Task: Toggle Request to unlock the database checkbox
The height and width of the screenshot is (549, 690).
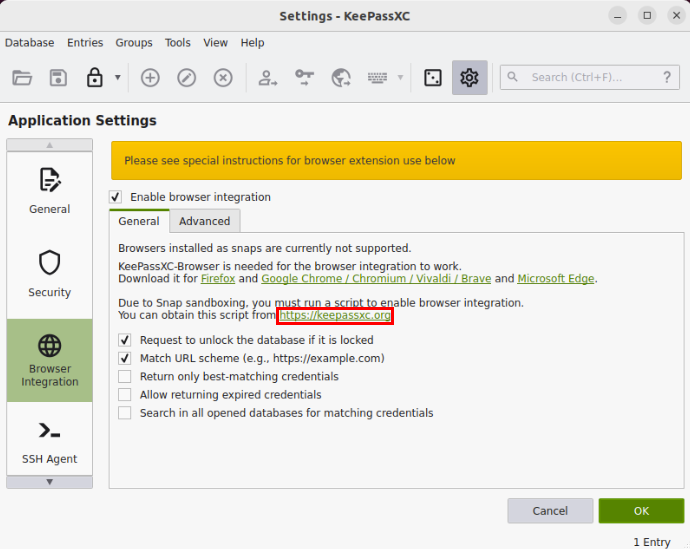Action: point(125,340)
